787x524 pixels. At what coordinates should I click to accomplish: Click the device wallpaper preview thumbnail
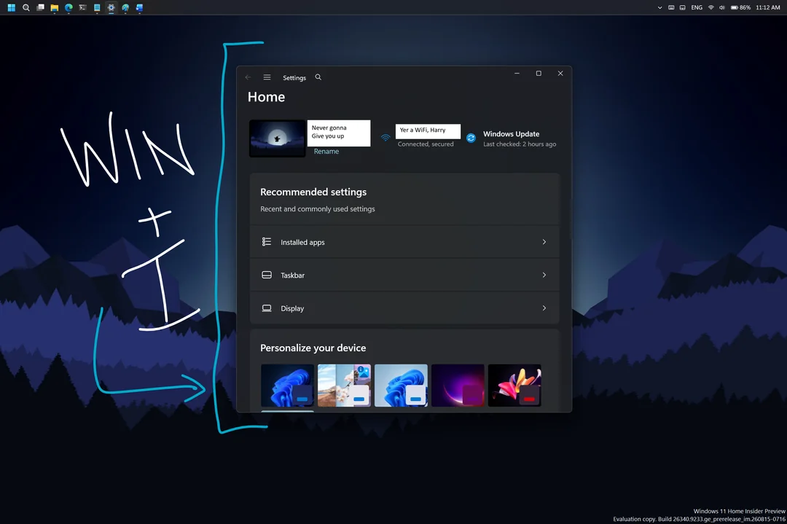(x=277, y=138)
